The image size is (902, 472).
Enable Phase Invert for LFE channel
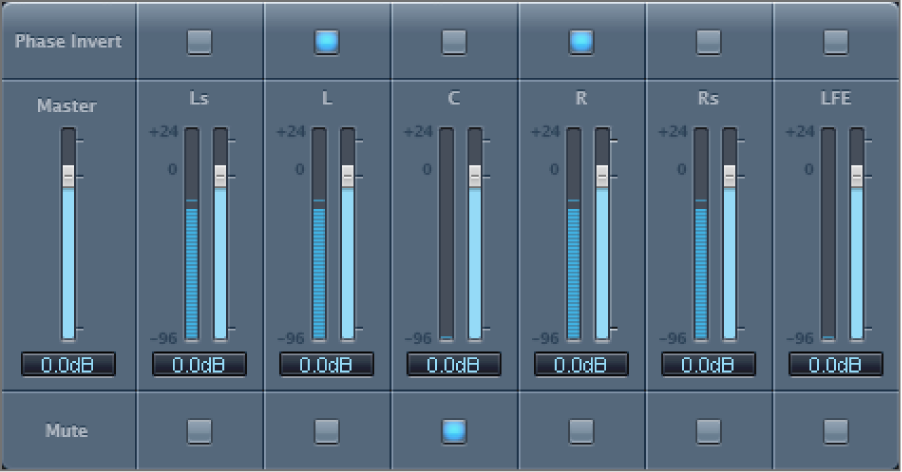836,42
